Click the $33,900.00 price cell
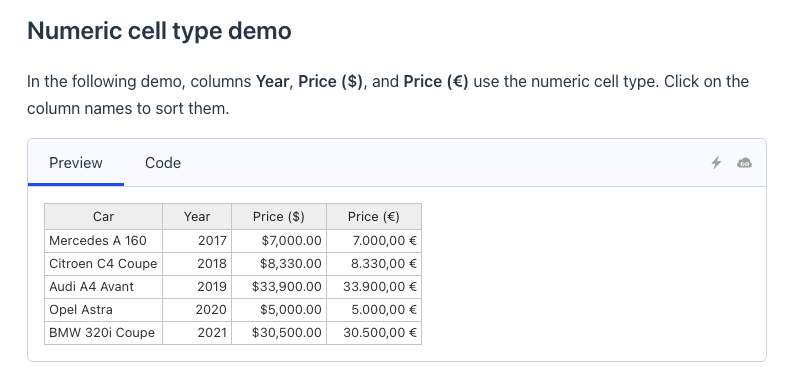 pyautogui.click(x=279, y=287)
